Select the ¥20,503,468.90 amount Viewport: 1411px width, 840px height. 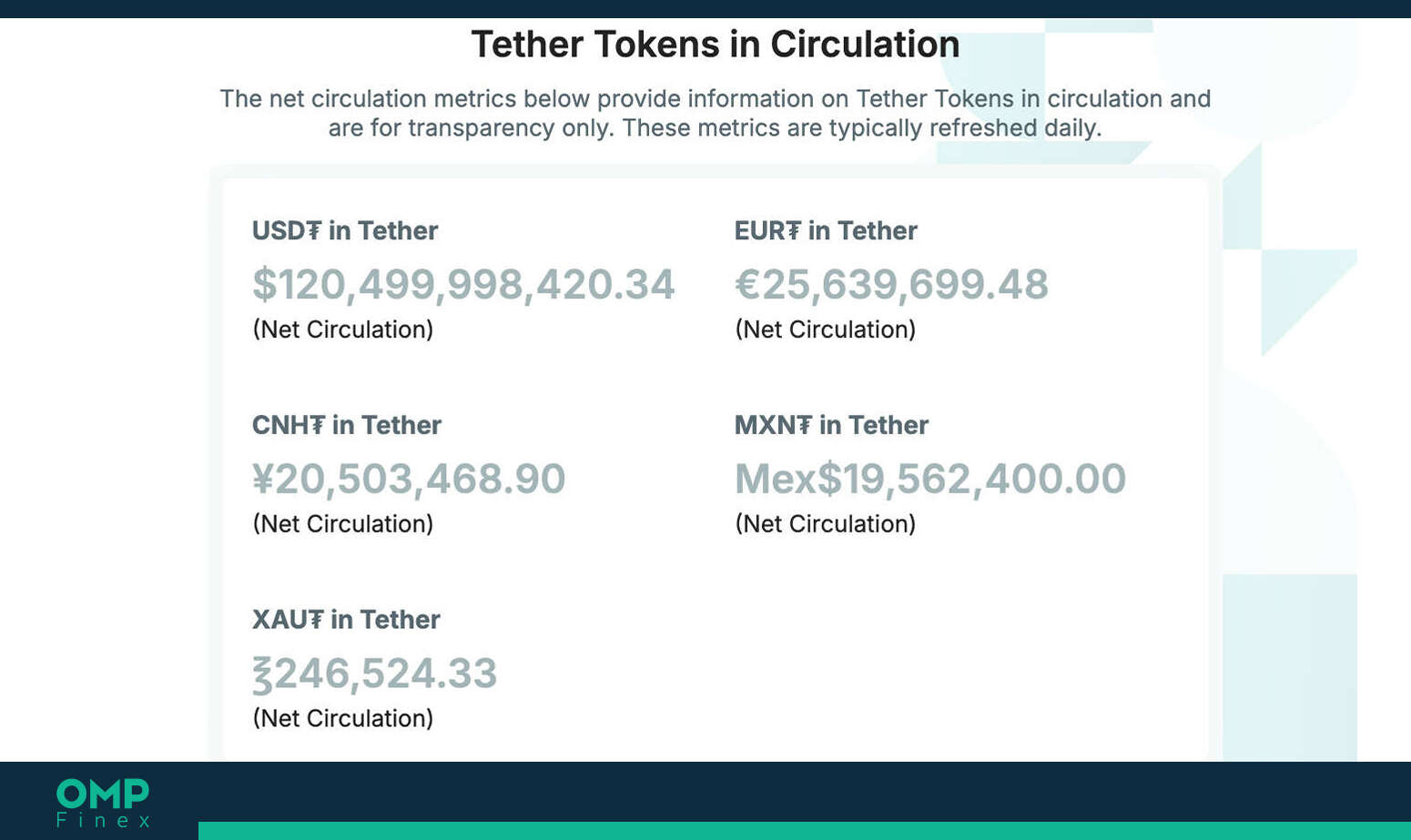pyautogui.click(x=409, y=479)
